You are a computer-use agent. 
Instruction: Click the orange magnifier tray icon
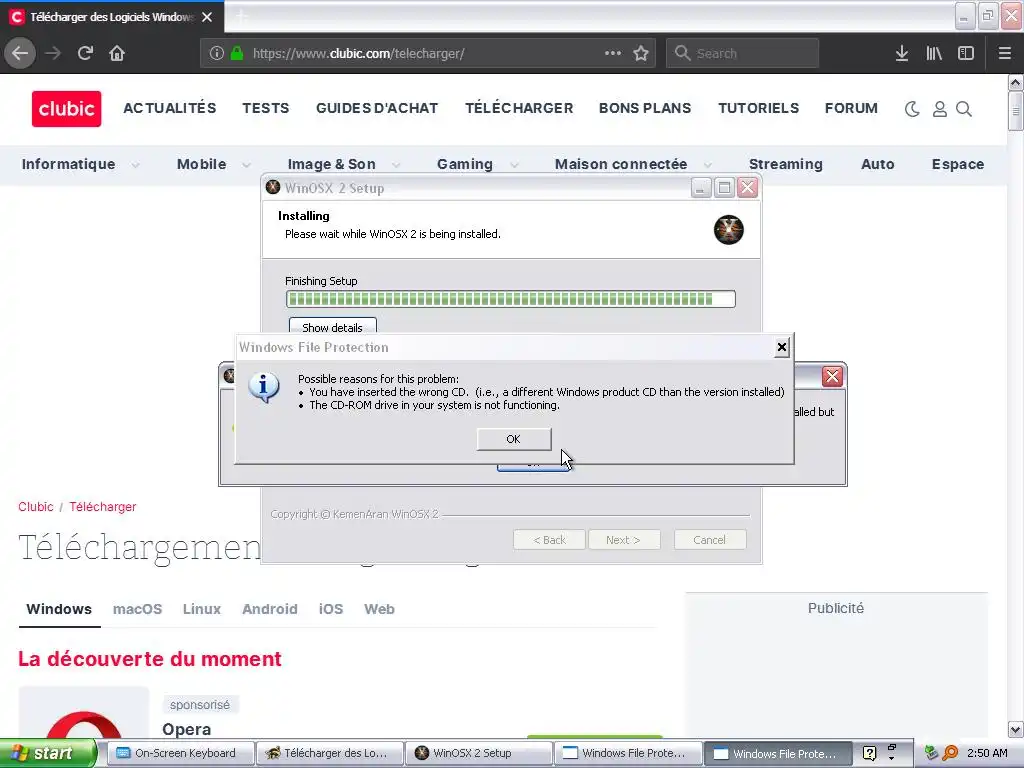coord(950,753)
